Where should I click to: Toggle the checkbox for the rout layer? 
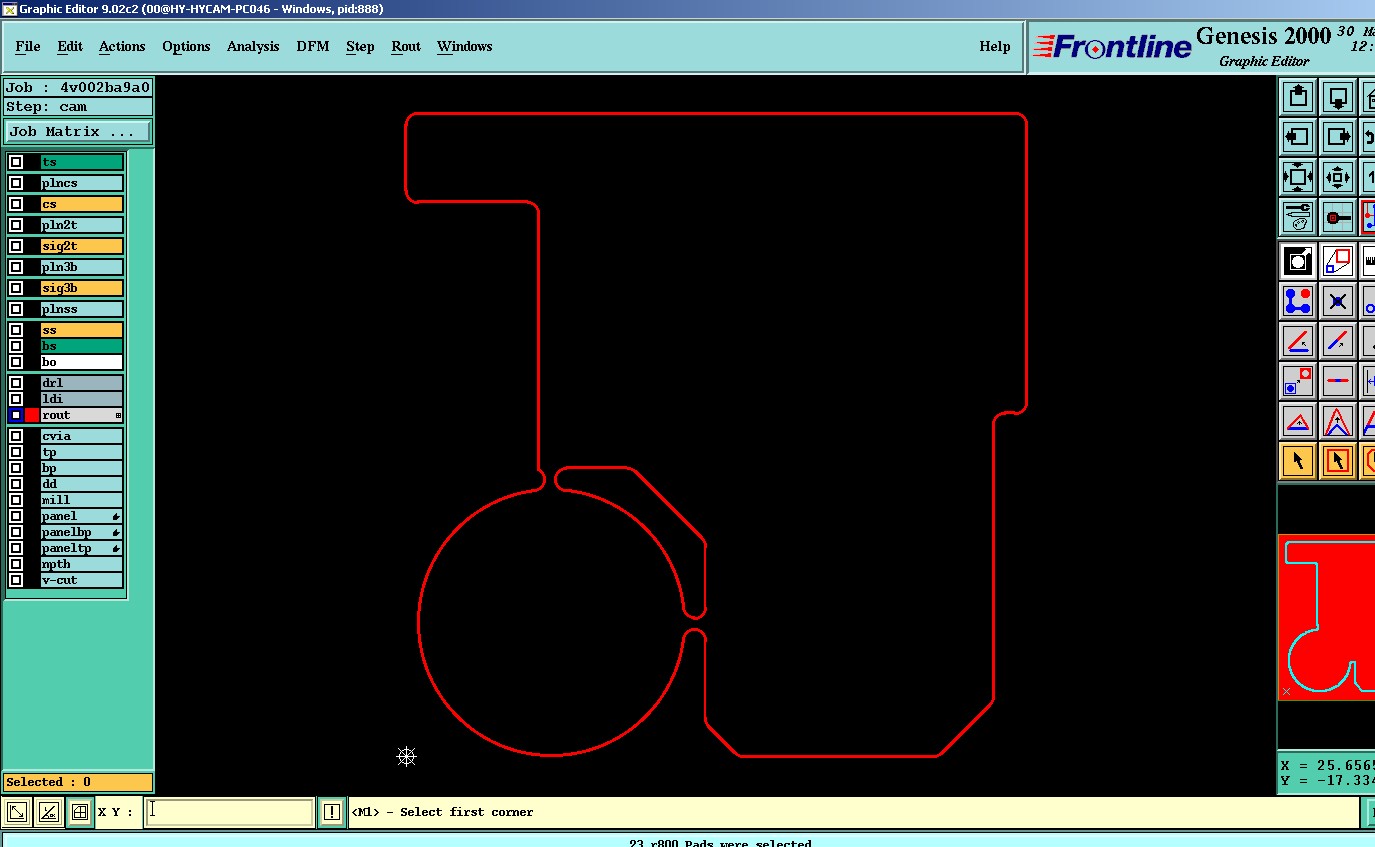point(16,415)
